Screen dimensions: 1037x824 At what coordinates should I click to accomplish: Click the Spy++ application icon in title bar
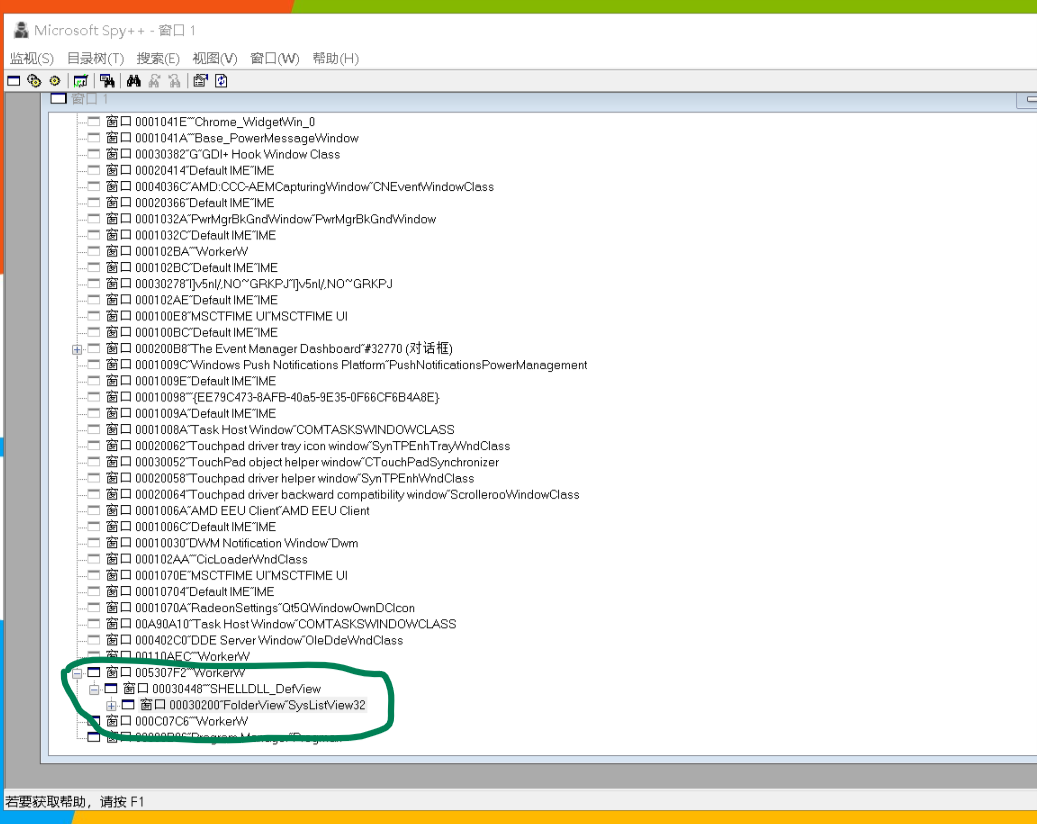point(21,30)
